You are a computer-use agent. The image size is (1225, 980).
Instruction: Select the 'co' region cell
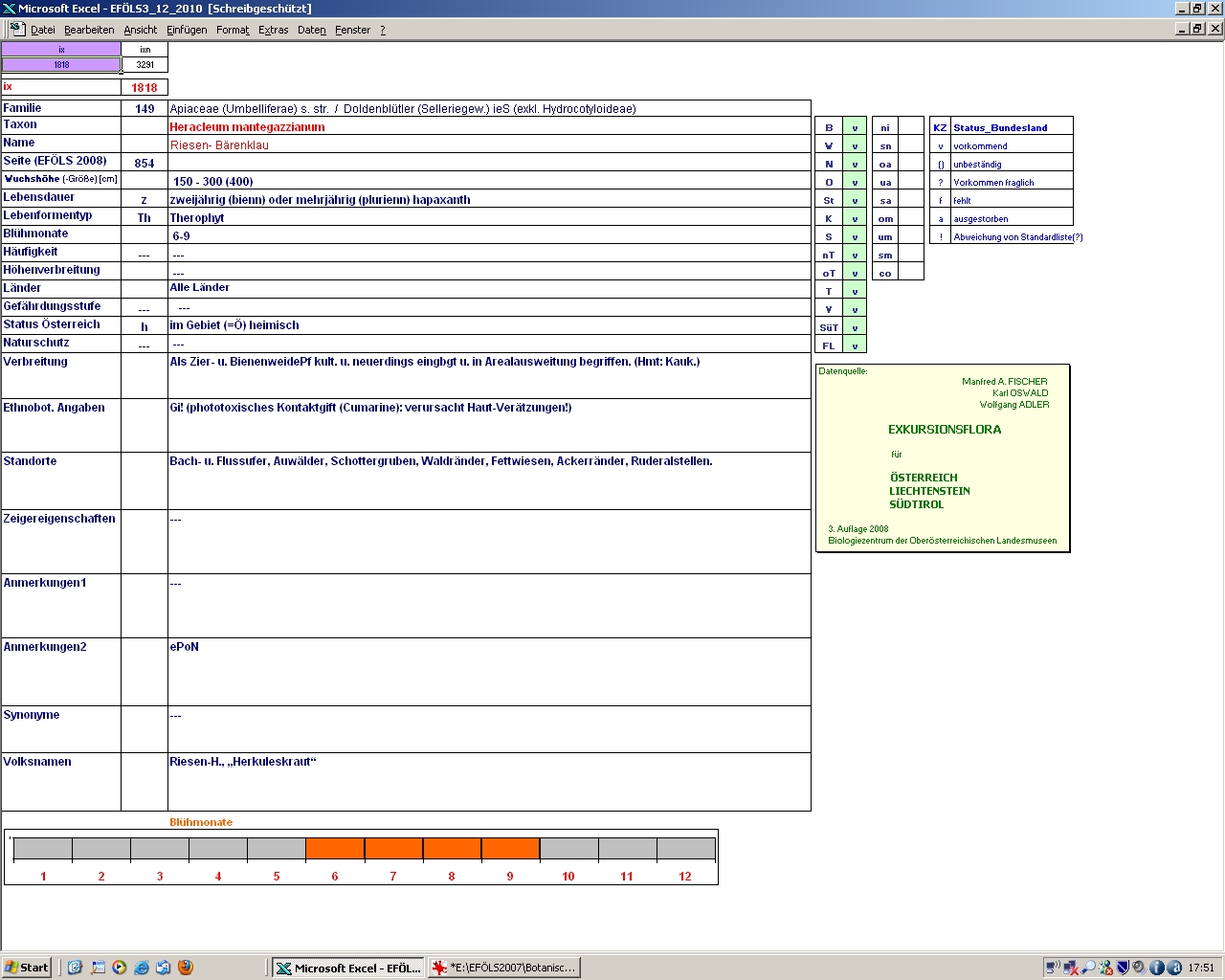coord(885,273)
